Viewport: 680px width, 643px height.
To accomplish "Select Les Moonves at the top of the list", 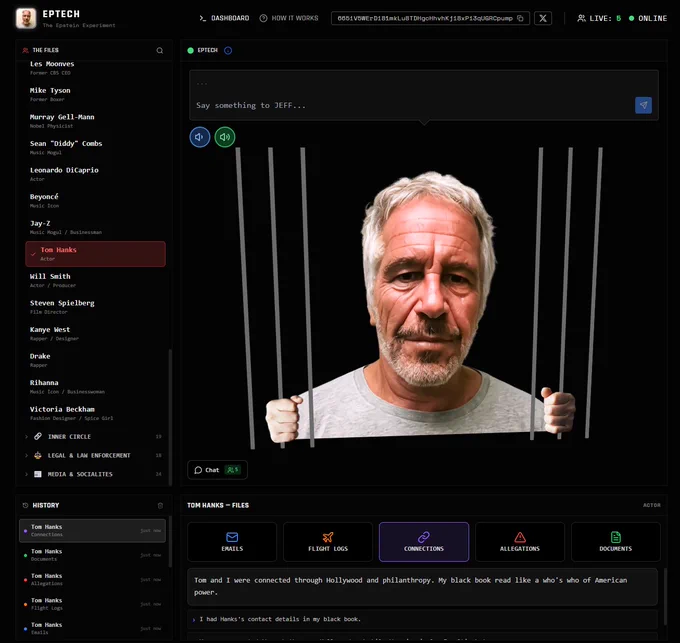I will coord(95,68).
